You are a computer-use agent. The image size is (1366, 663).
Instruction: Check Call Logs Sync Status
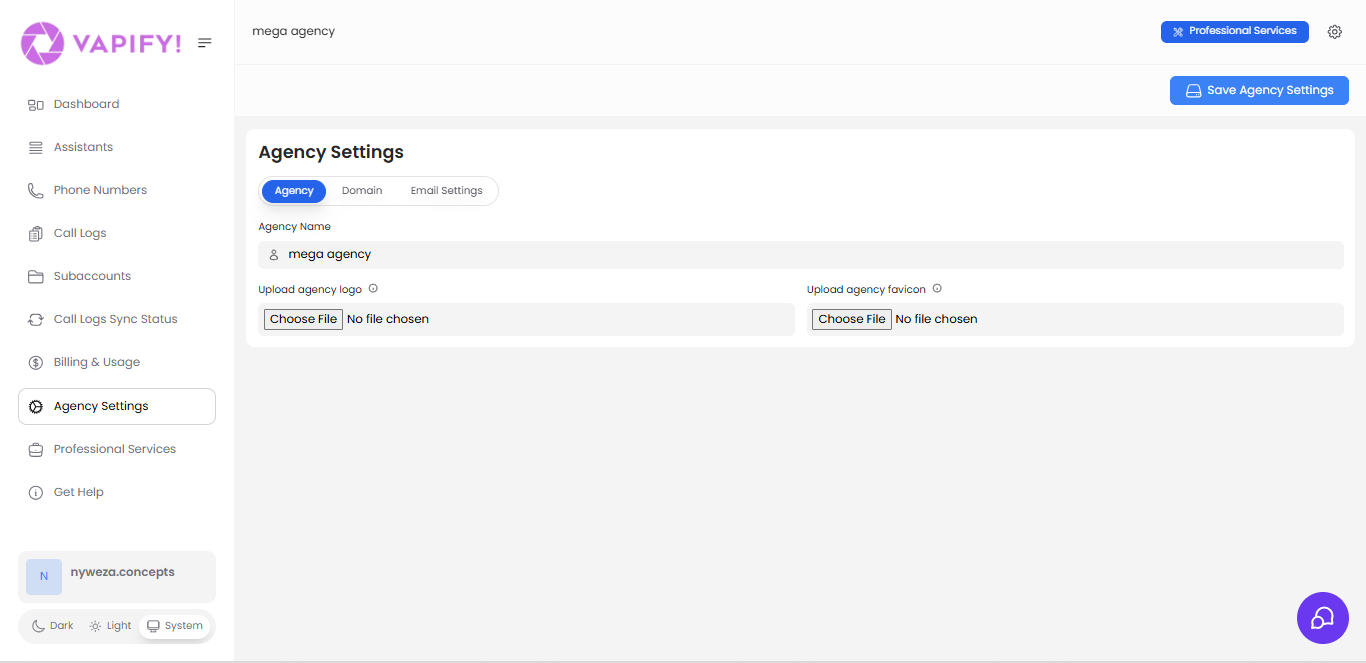tap(115, 318)
